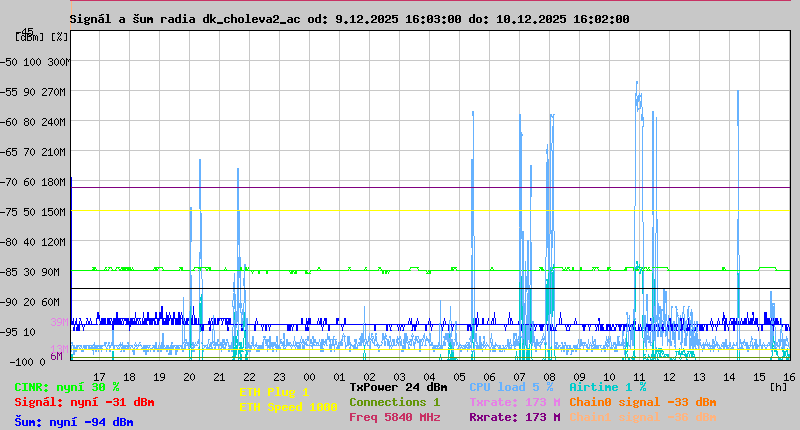800x430 pixels.
Task: Click the '17' hour tick on time axis
Action: (x=99, y=377)
